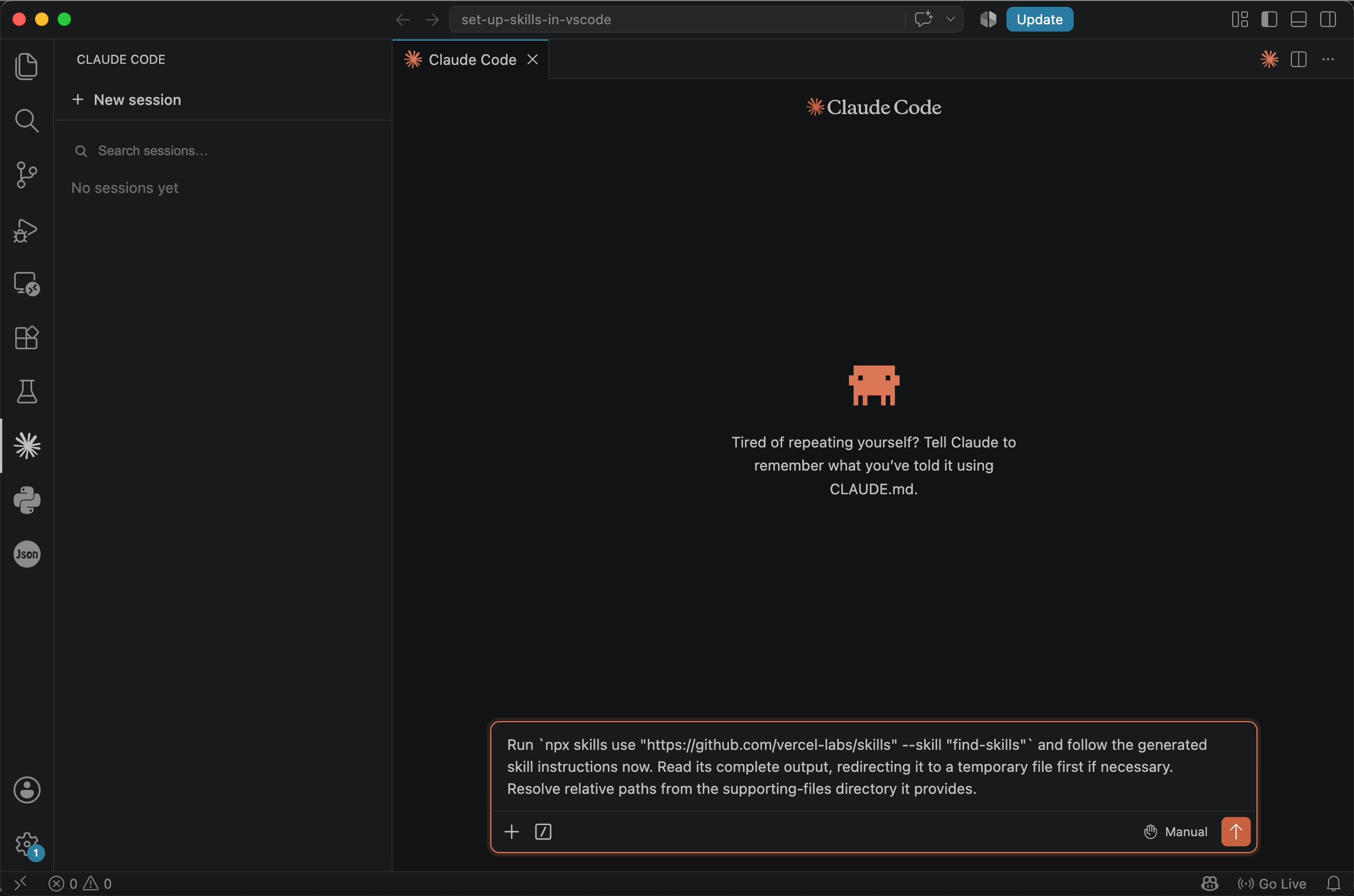This screenshot has width=1354, height=896.
Task: Select the Claude Code editor tab
Action: point(471,59)
